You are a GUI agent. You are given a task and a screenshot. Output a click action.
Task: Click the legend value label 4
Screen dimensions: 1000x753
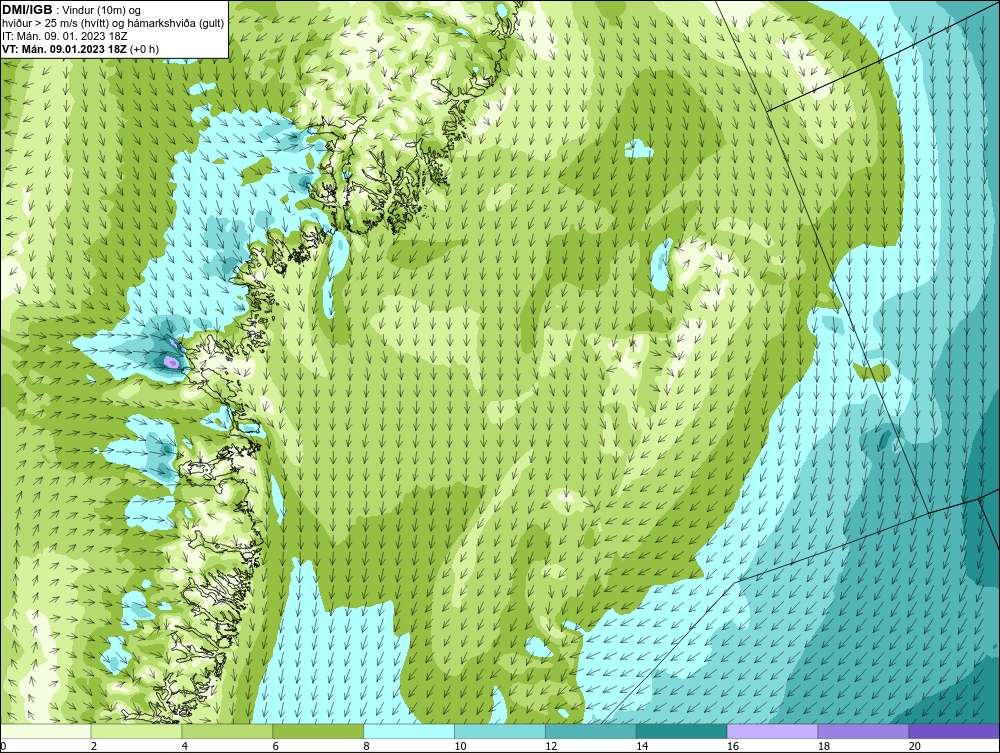[x=185, y=746]
